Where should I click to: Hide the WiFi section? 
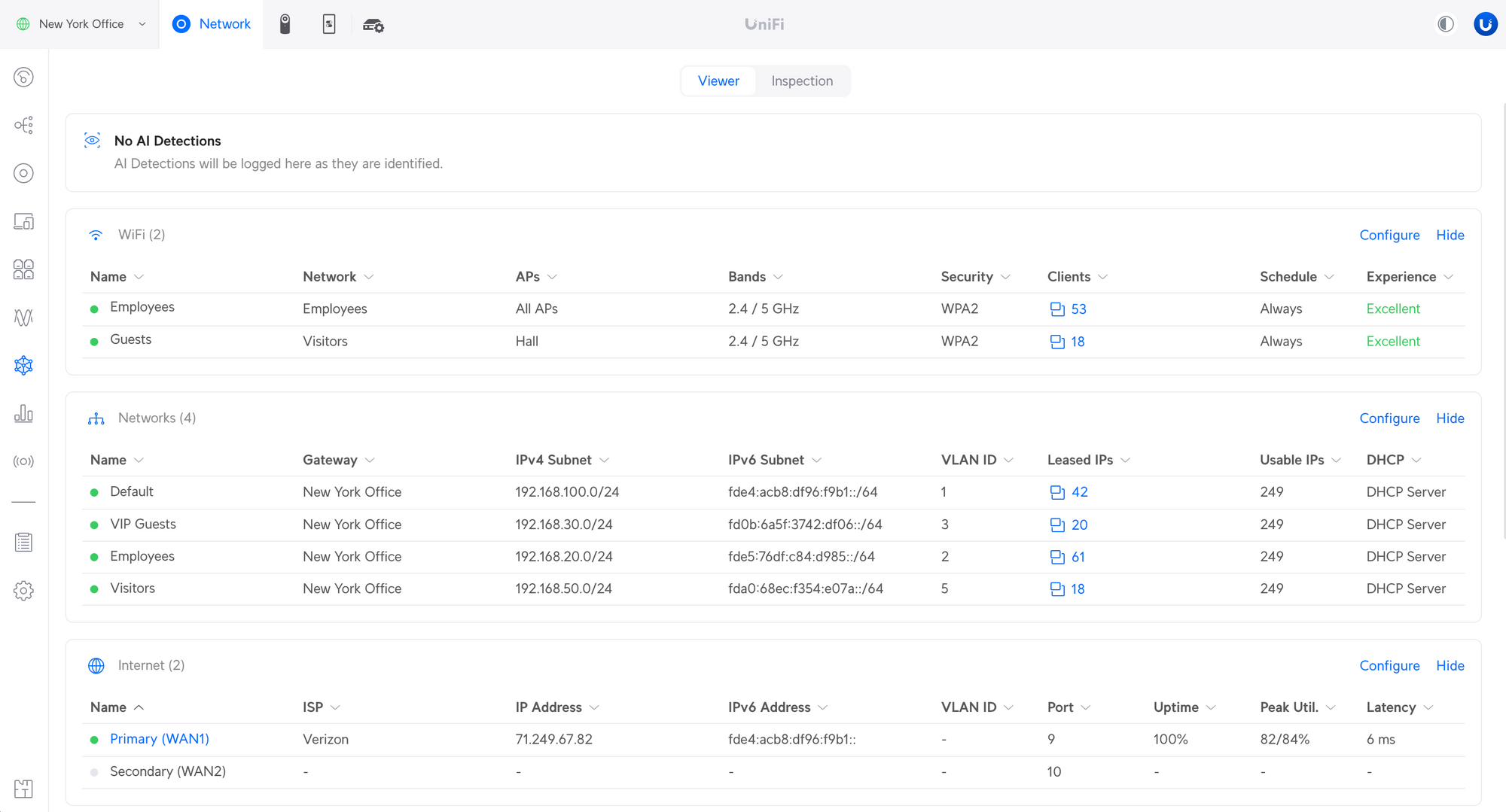coord(1450,235)
